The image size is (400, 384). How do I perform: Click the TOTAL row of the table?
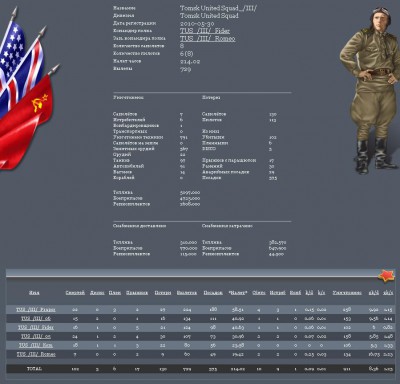[200, 369]
